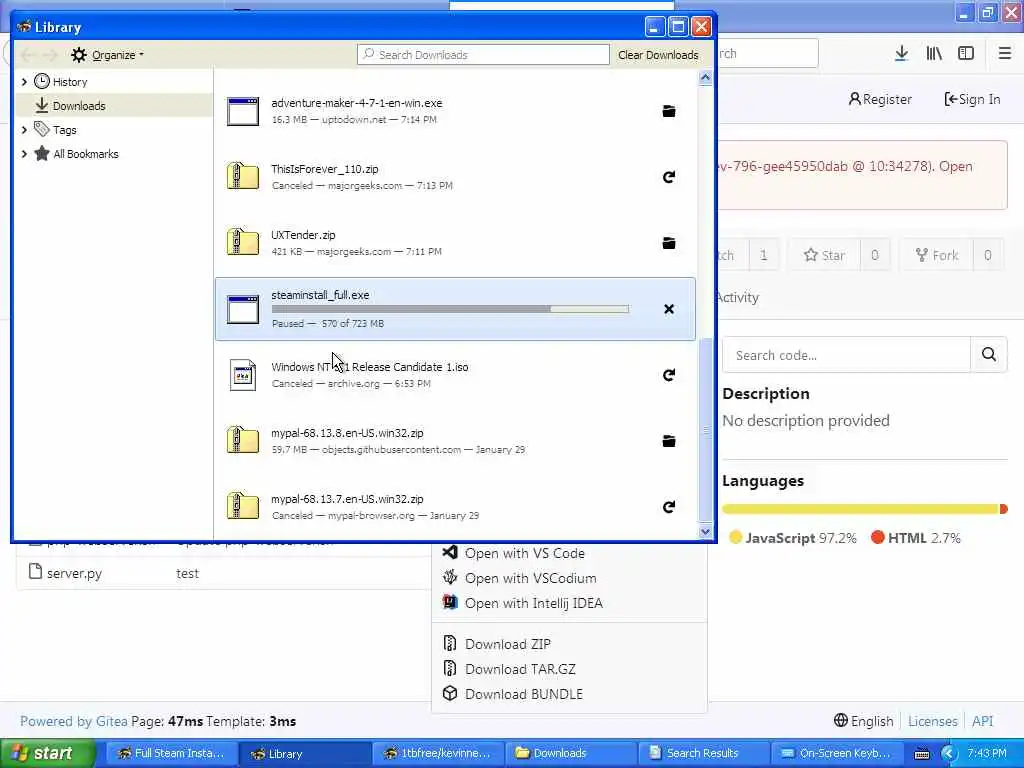Click the Search code input field
This screenshot has width=1024, height=768.
tap(846, 355)
